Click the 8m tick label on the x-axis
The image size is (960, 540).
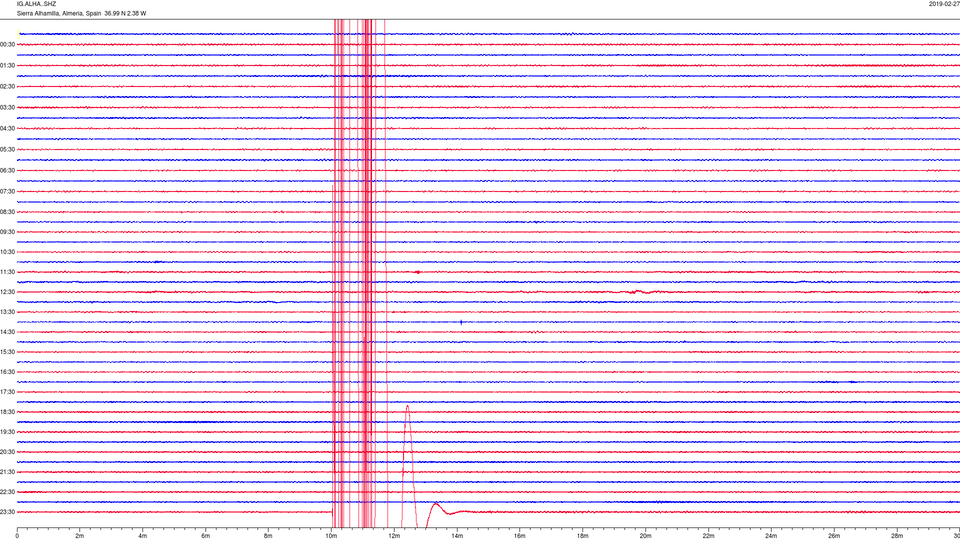click(x=268, y=536)
